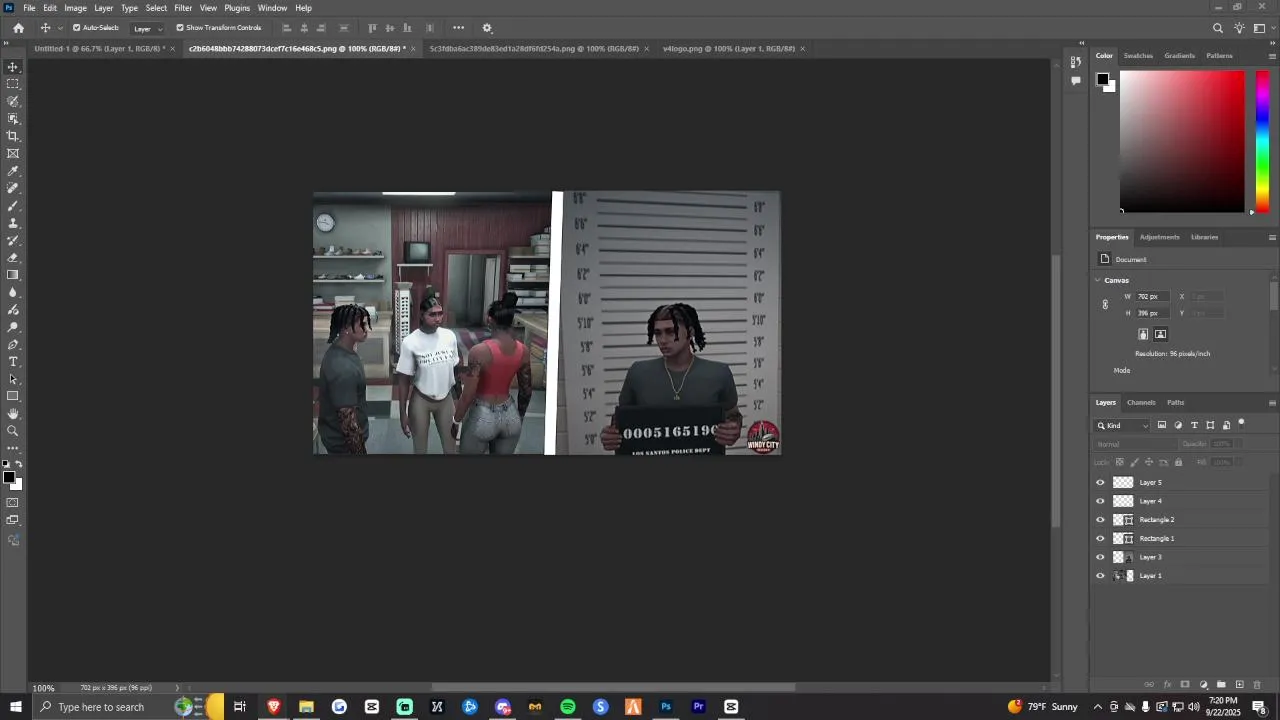
Task: Open the Properties panel menu
Action: pyautogui.click(x=1272, y=237)
